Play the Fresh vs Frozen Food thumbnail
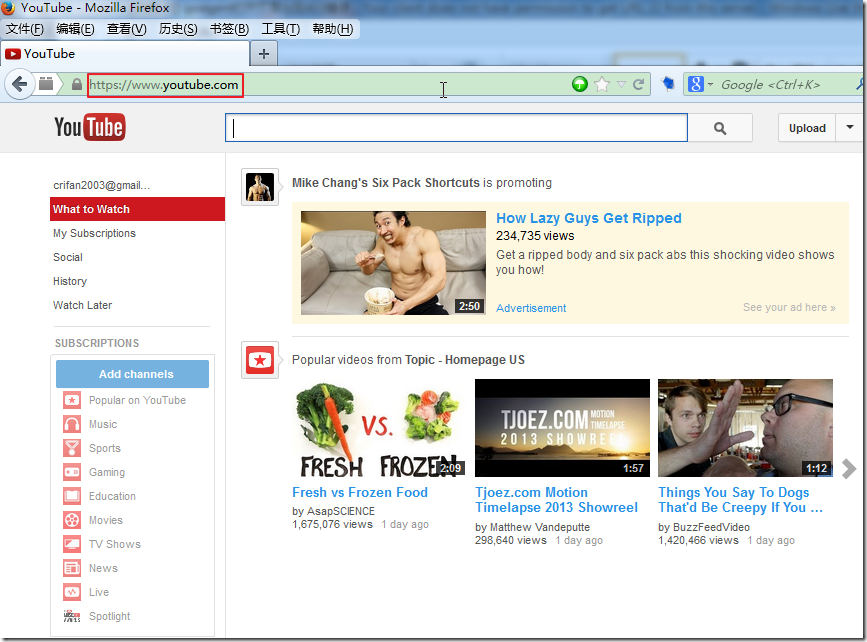 coord(379,428)
